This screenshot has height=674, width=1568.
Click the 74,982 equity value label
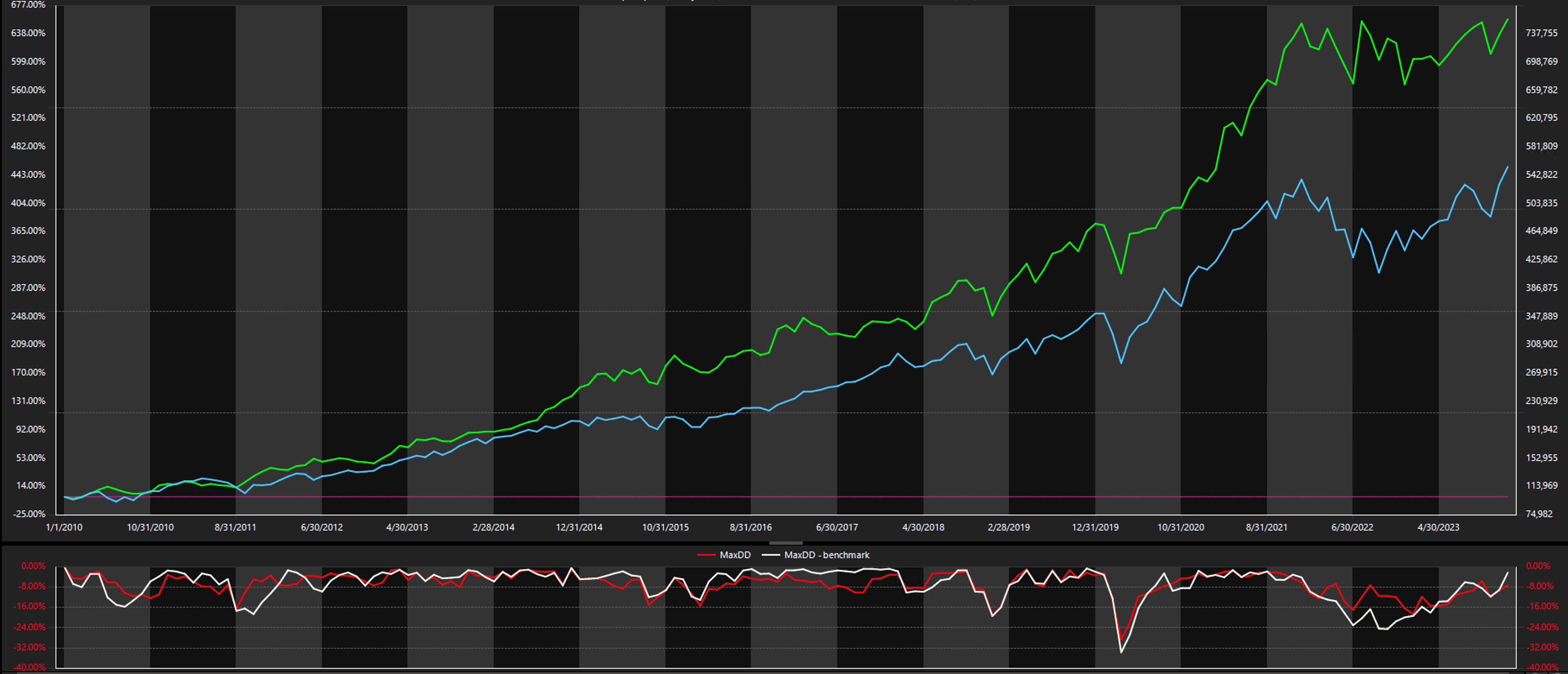(1540, 514)
